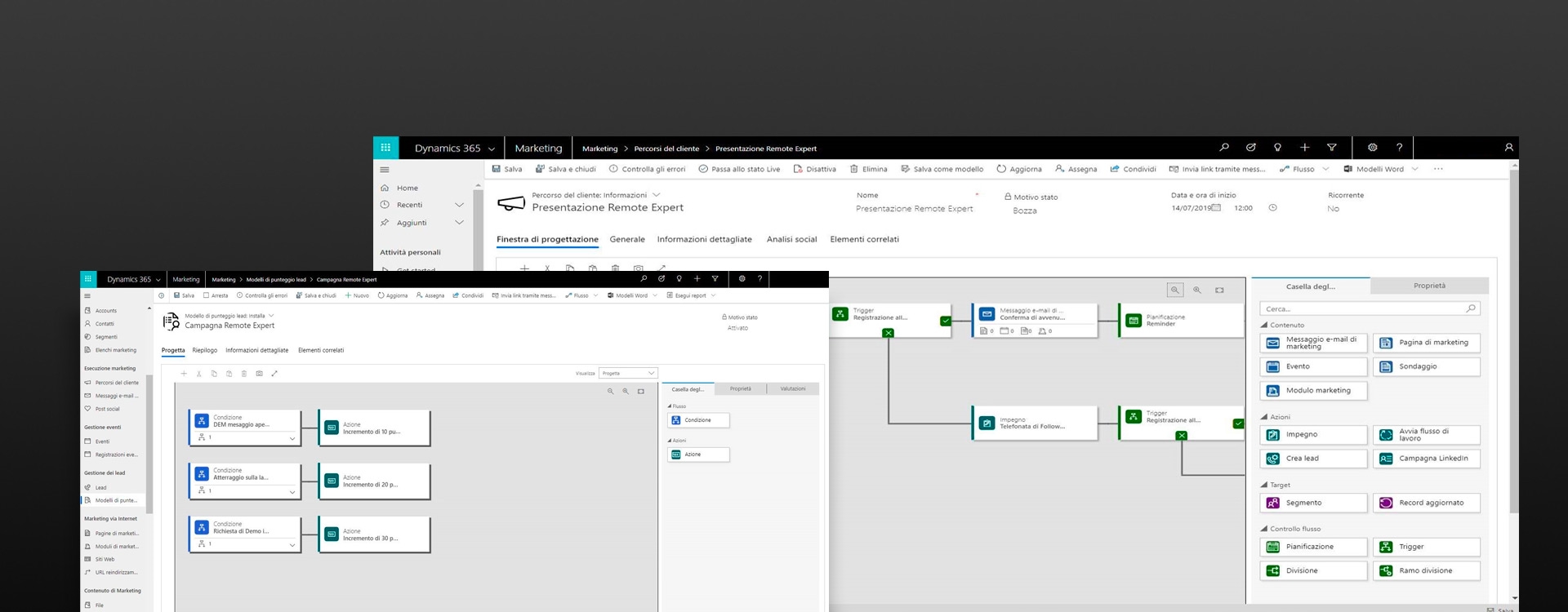1568x612 pixels.
Task: Switch to Analisi social tab
Action: coord(791,239)
